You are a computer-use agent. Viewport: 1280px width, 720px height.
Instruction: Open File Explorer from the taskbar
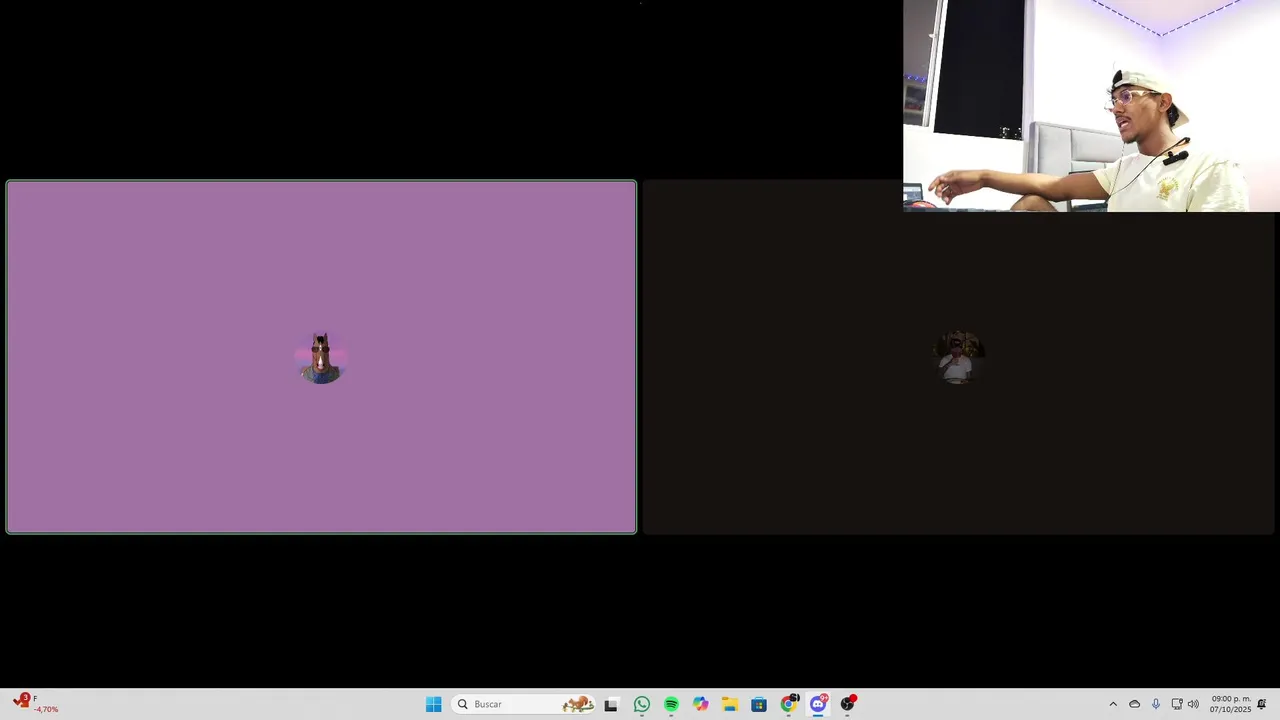pos(730,704)
